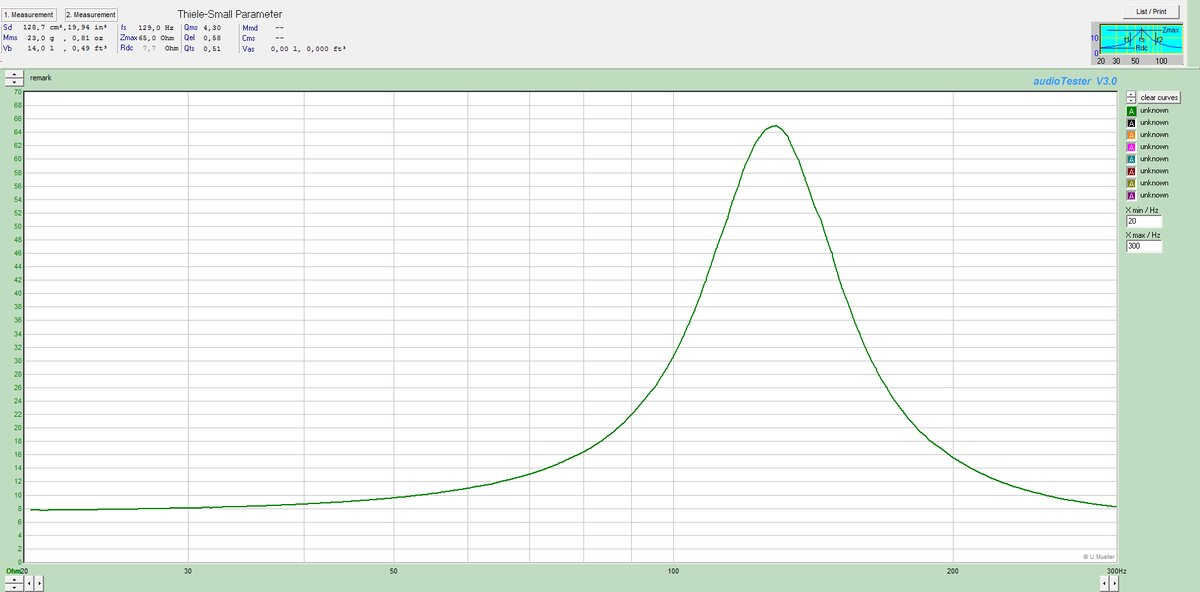Select the black curve A slot
1200x592 pixels.
1131,122
